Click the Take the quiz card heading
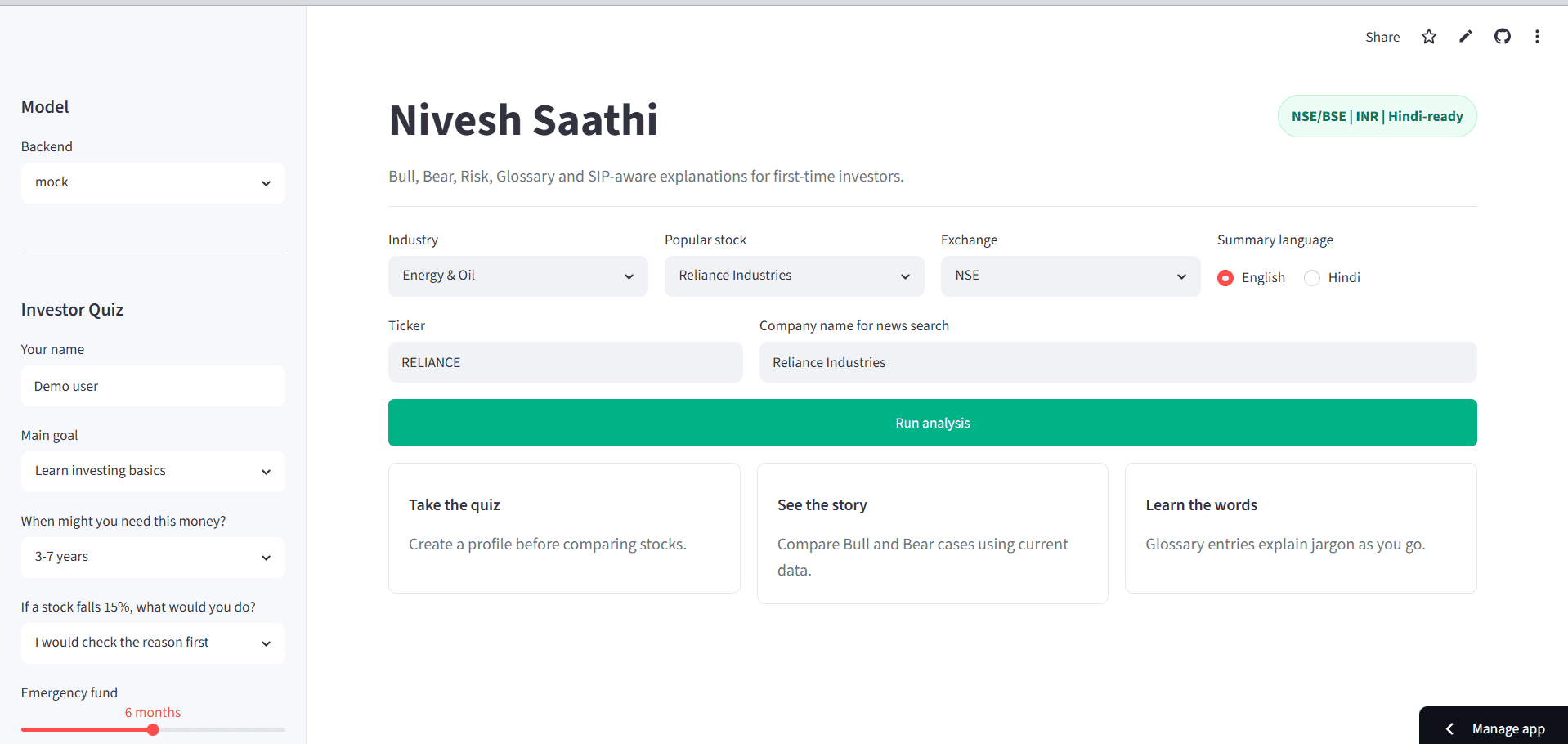The height and width of the screenshot is (744, 1568). pyautogui.click(x=455, y=505)
